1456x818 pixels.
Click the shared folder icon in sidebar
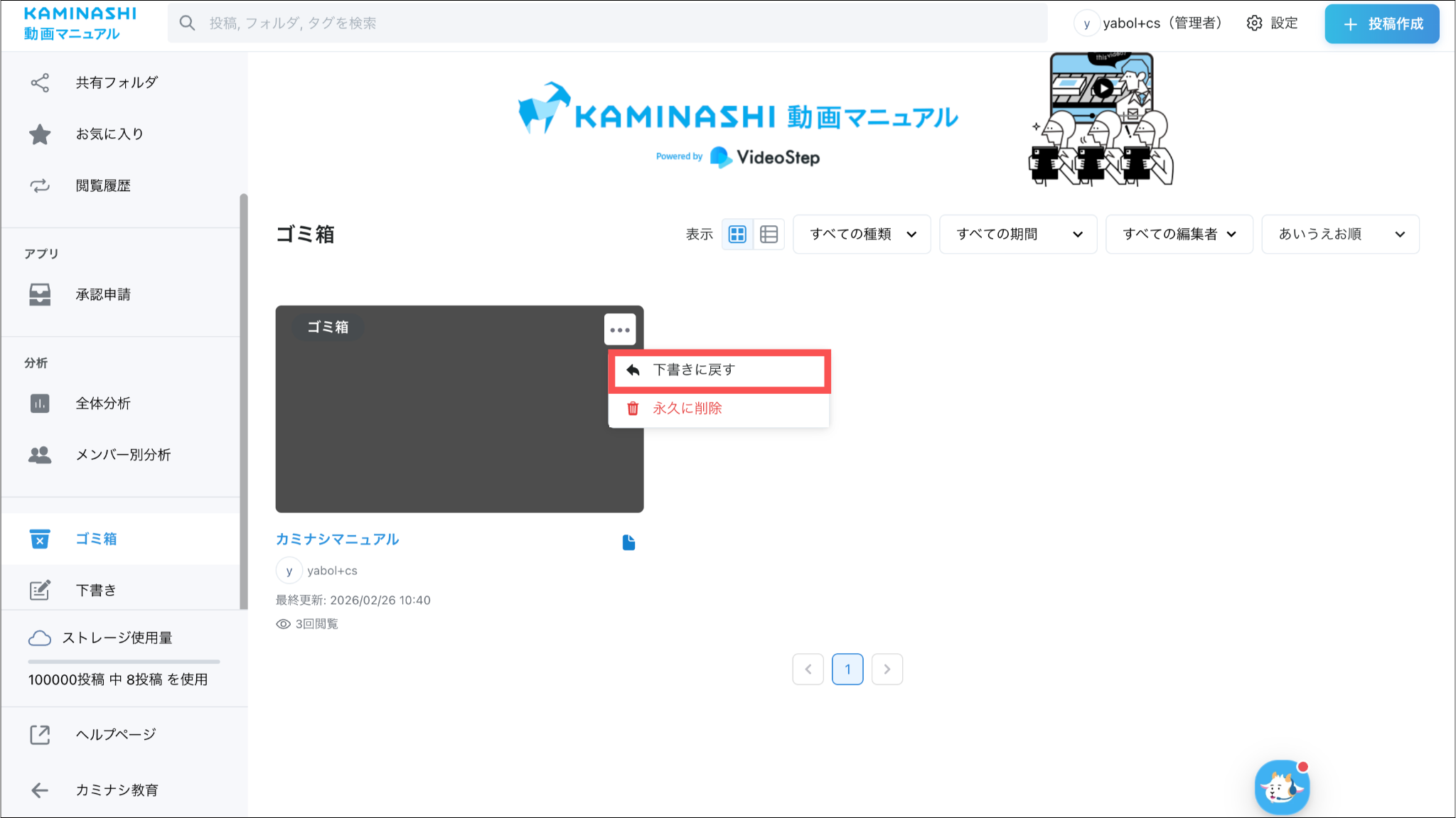coord(40,82)
